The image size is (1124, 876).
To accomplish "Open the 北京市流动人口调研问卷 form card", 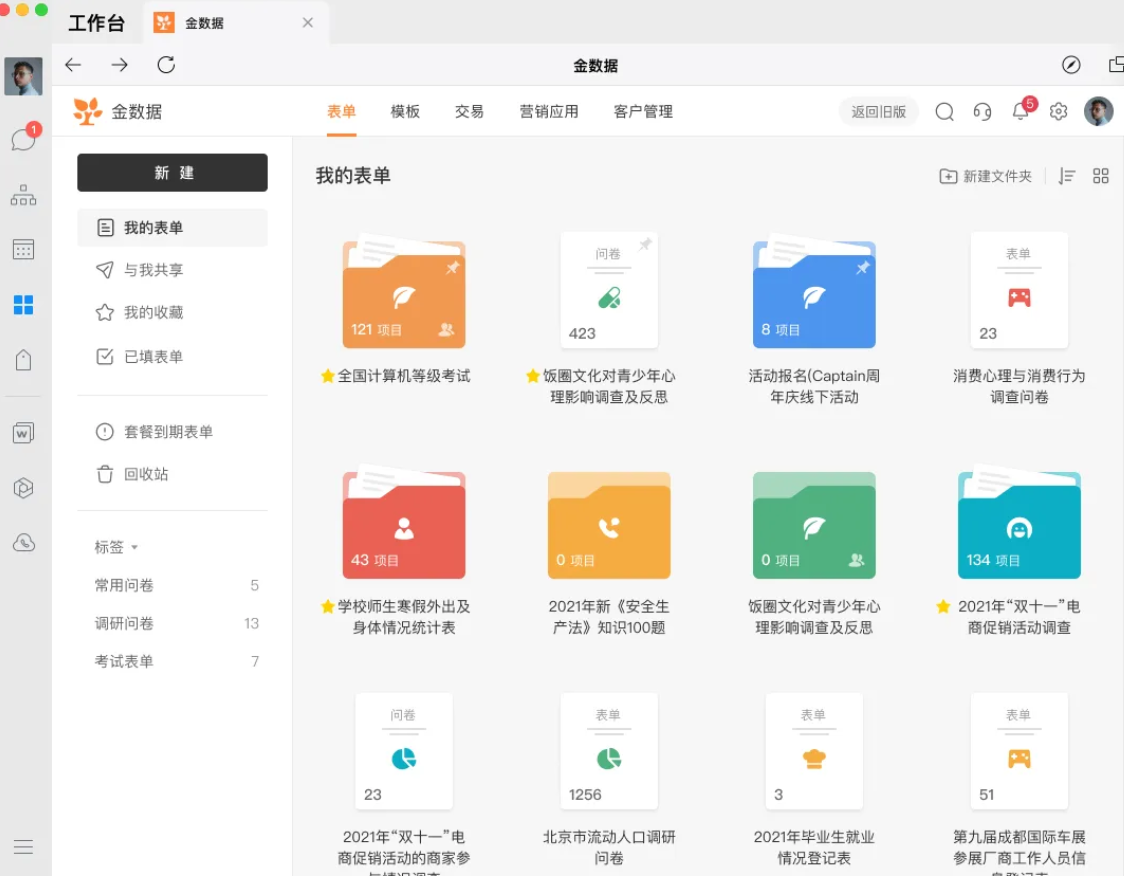I will [609, 751].
